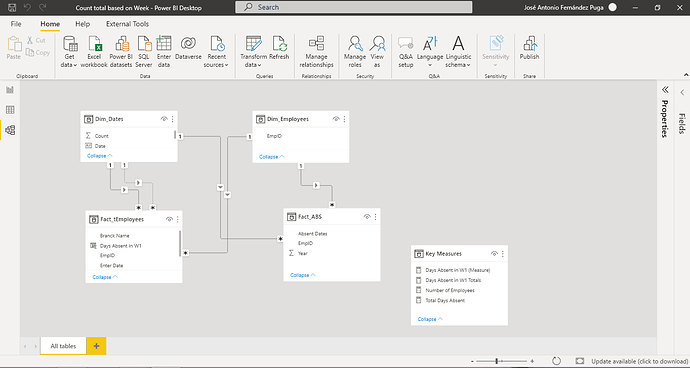Click the Search box
690x368 pixels.
pyautogui.click(x=354, y=7)
